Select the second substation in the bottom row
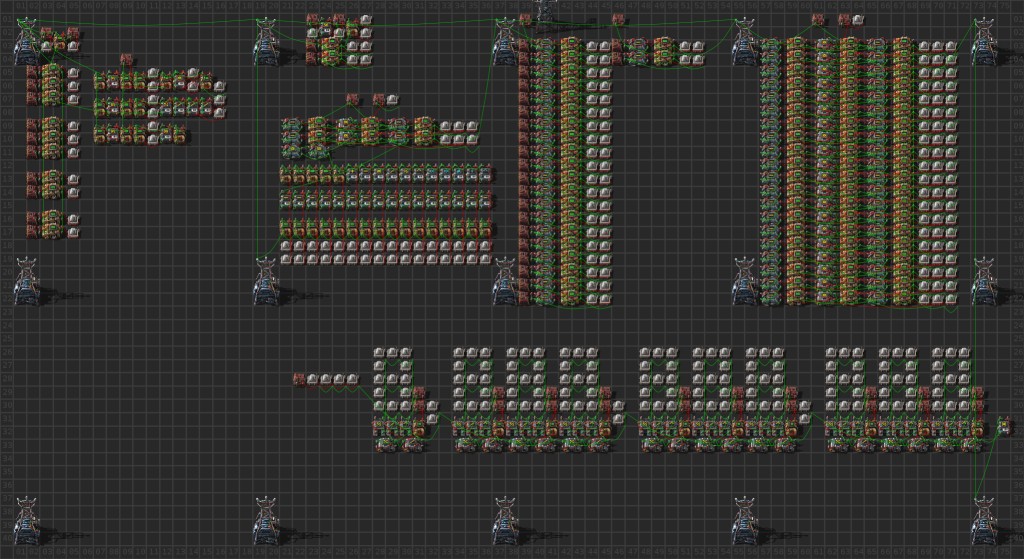The height and width of the screenshot is (559, 1024). [265, 521]
